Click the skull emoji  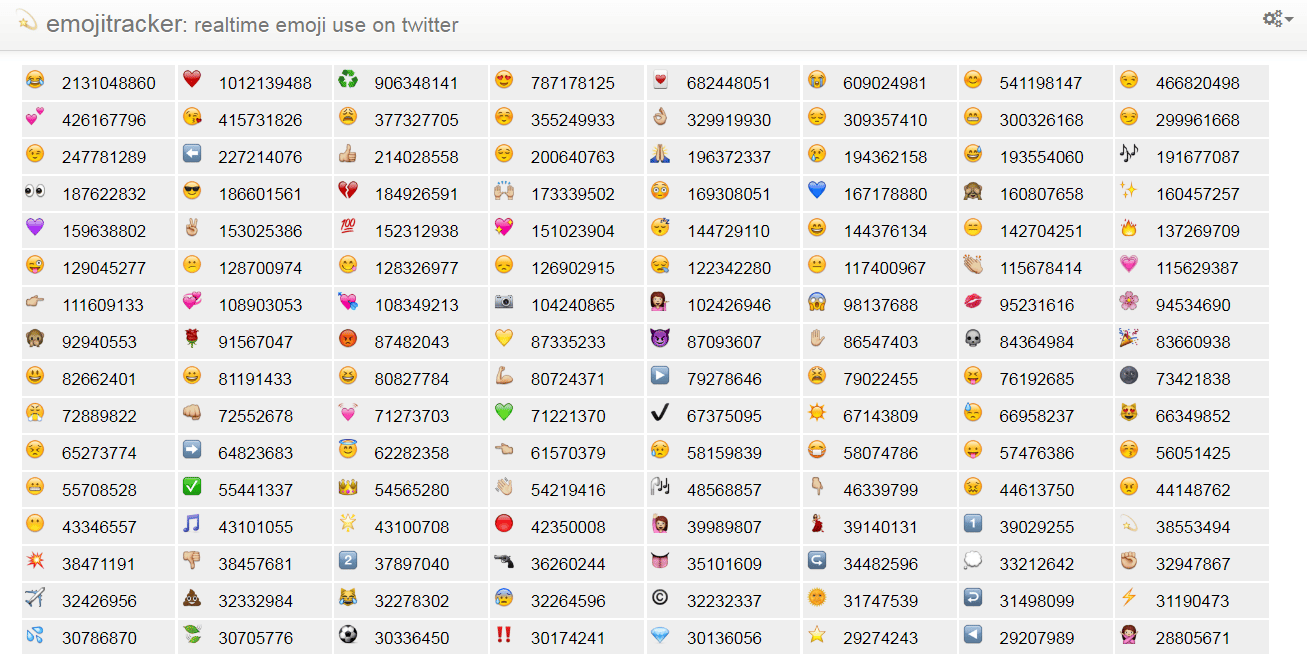pyautogui.click(x=972, y=341)
